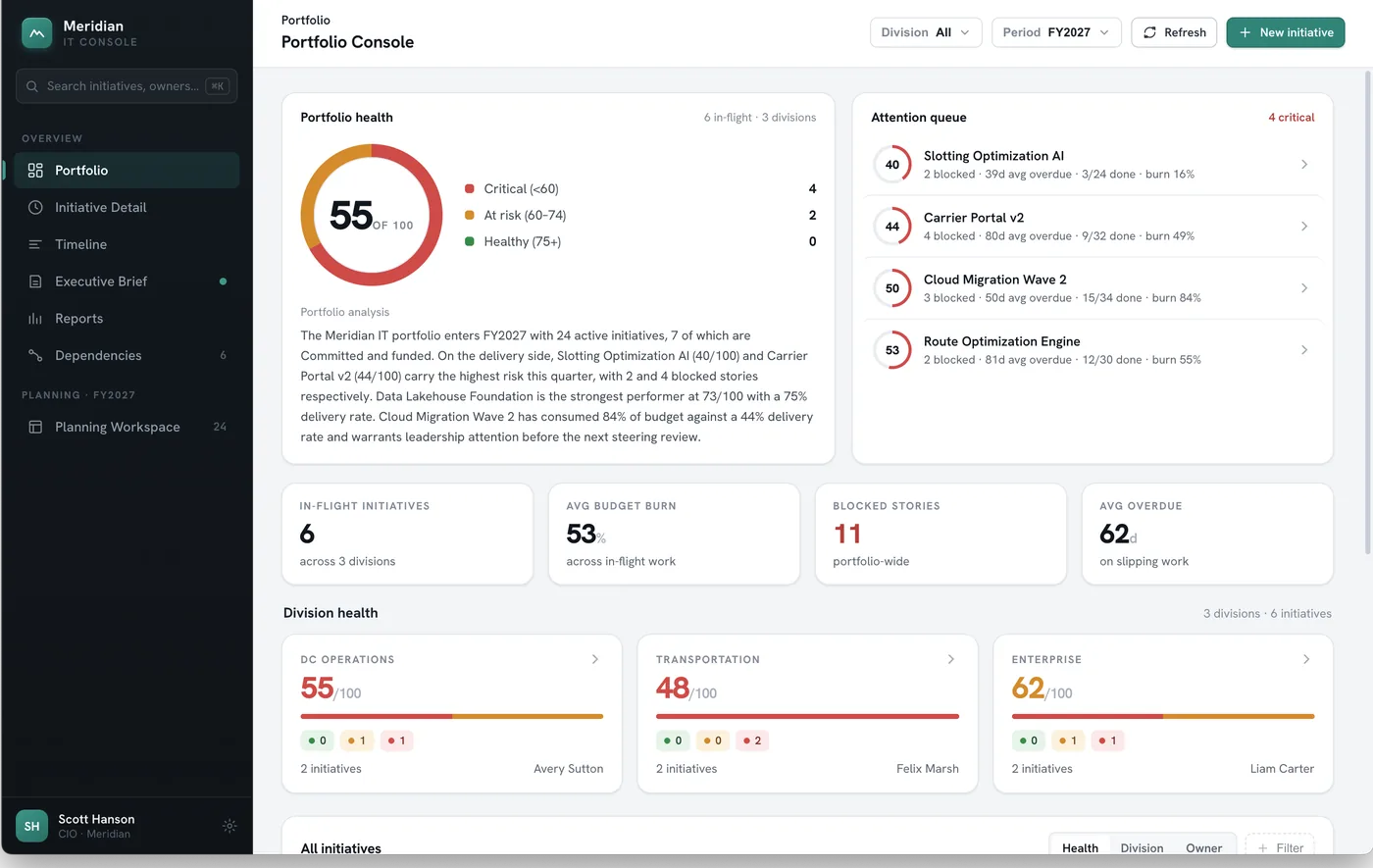1373x868 pixels.
Task: Click the Reports bar chart icon
Action: coord(35,319)
